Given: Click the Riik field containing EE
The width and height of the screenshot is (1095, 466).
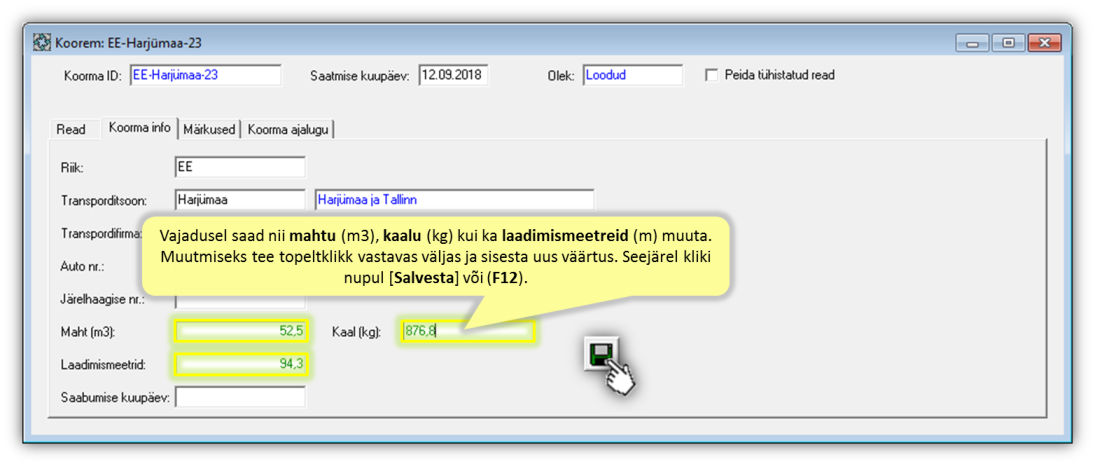Looking at the screenshot, I should [240, 167].
